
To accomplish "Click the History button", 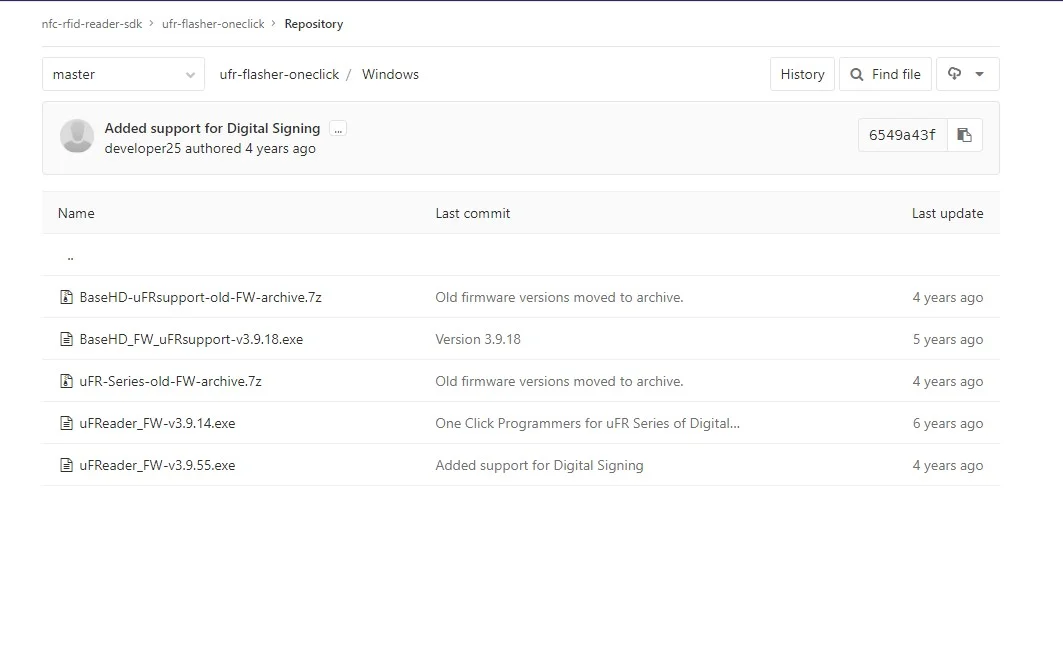I will coord(802,74).
